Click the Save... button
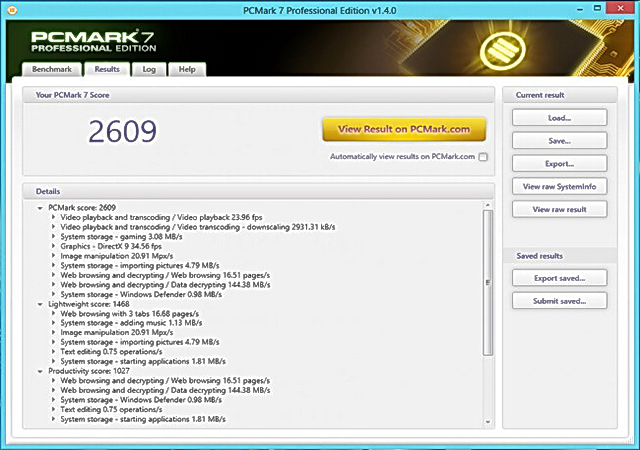 click(559, 141)
